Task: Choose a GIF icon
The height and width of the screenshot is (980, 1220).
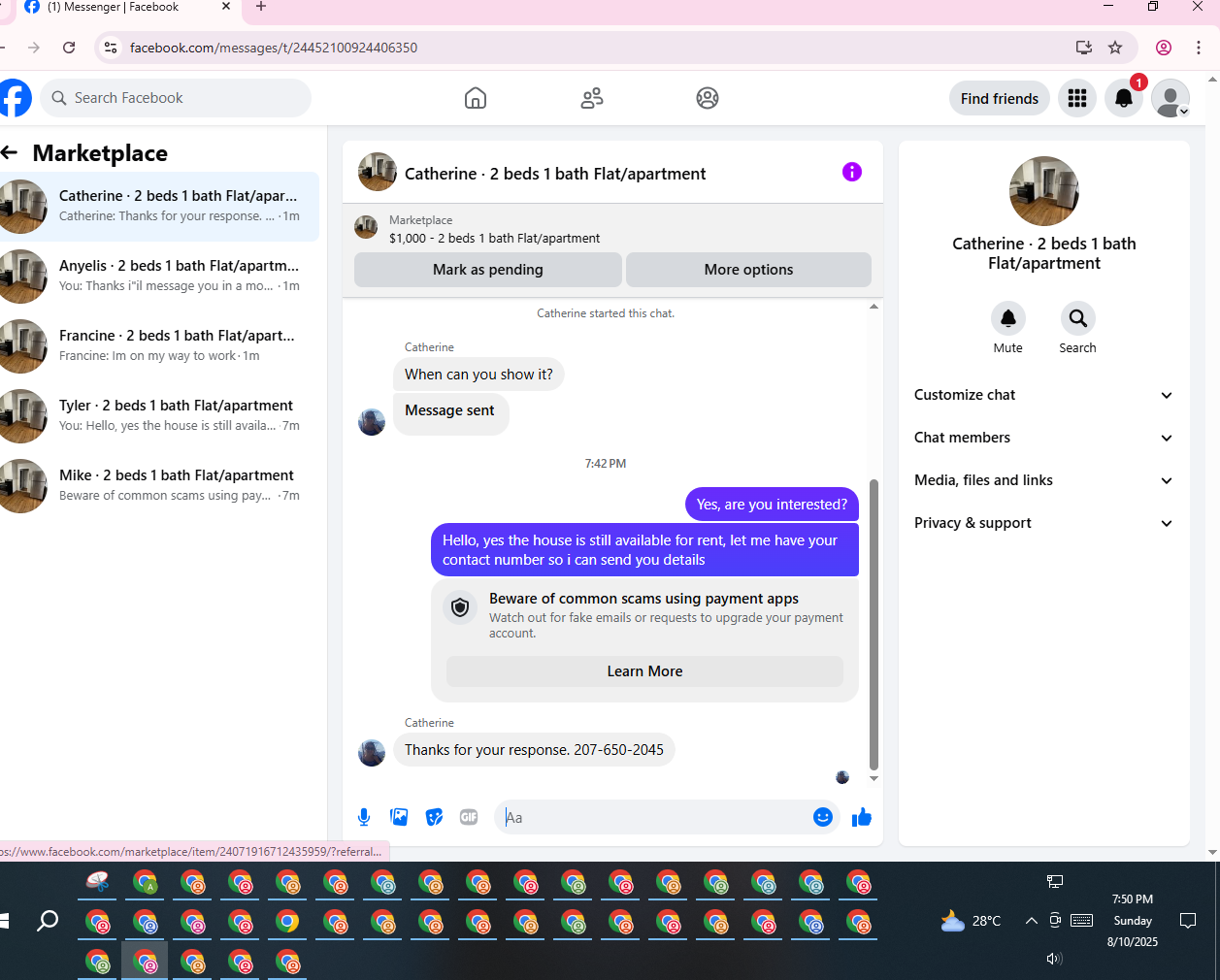Action: coord(469,817)
